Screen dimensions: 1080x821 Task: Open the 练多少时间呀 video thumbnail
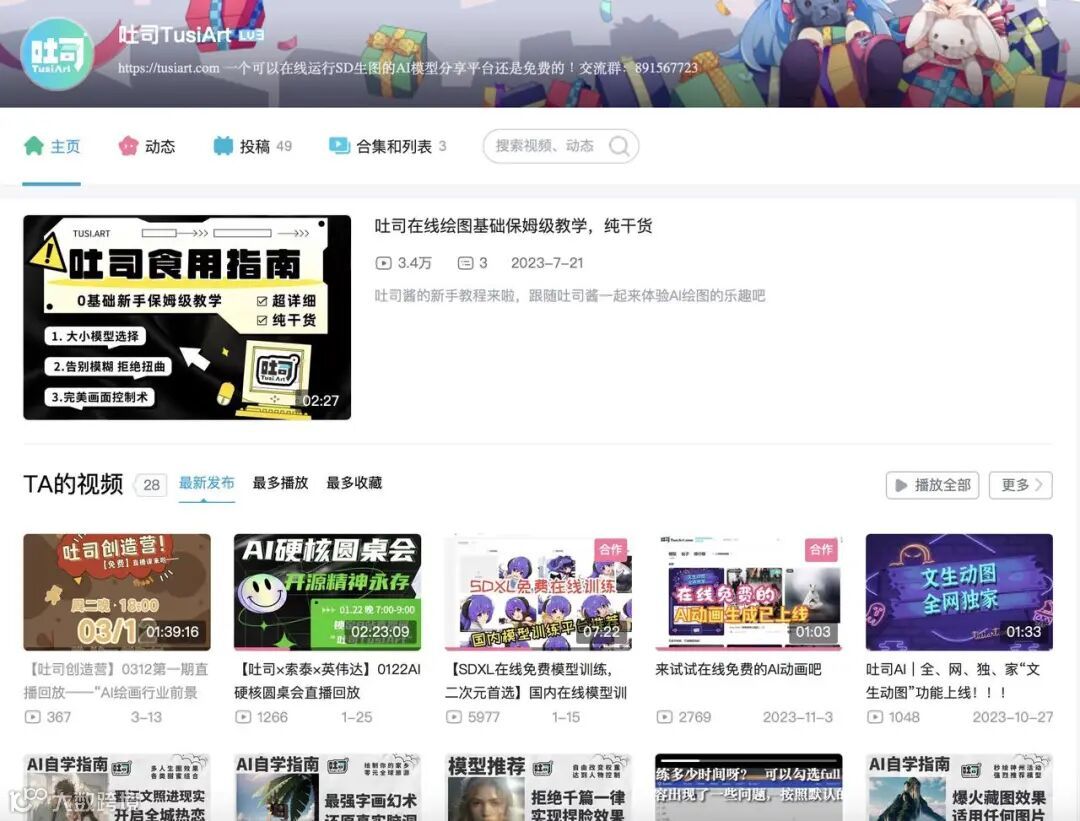pos(749,787)
